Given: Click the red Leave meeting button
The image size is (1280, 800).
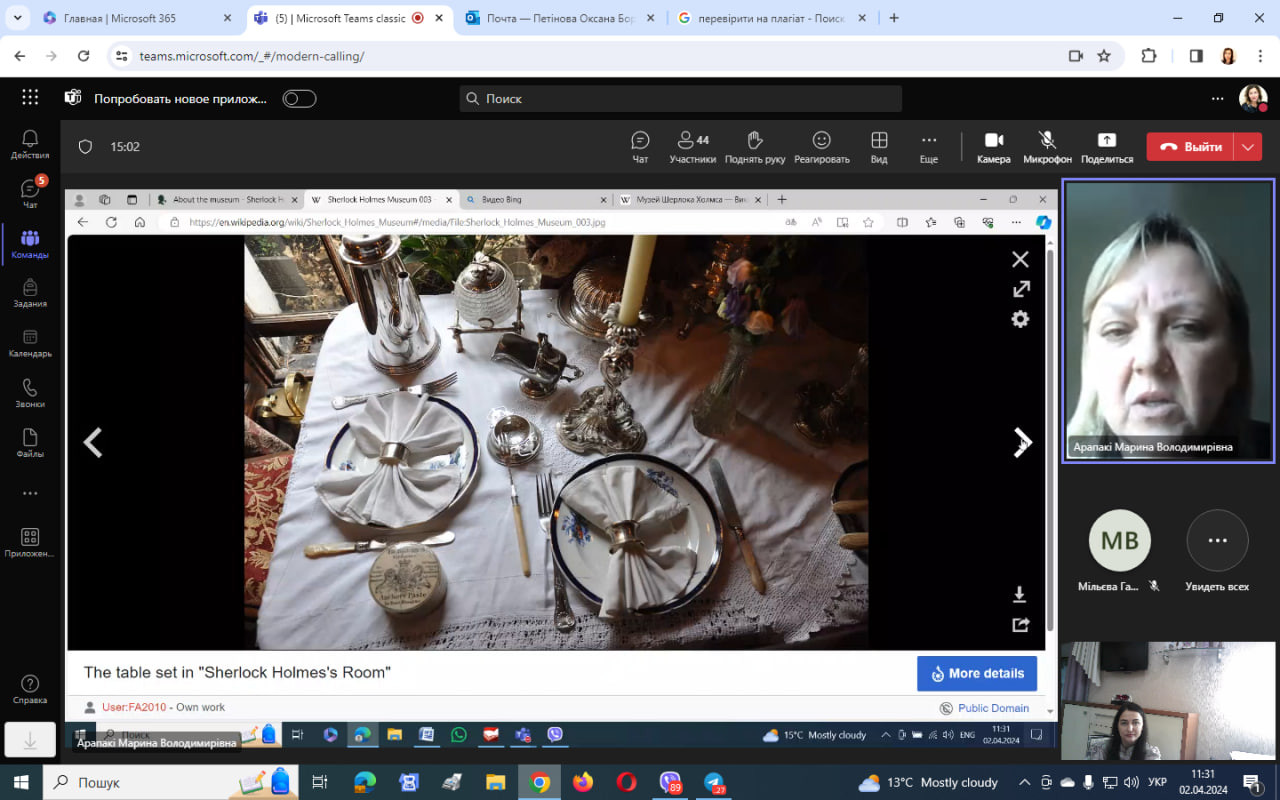Looking at the screenshot, I should coord(1190,147).
